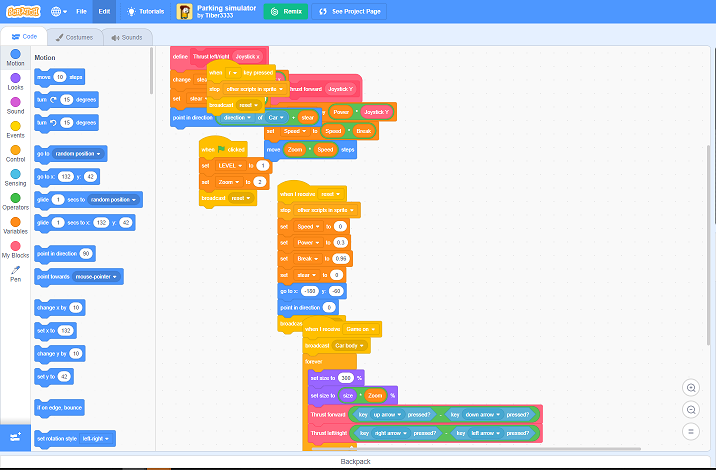Click the zoom in magnifier icon
The width and height of the screenshot is (716, 470).
(691, 388)
